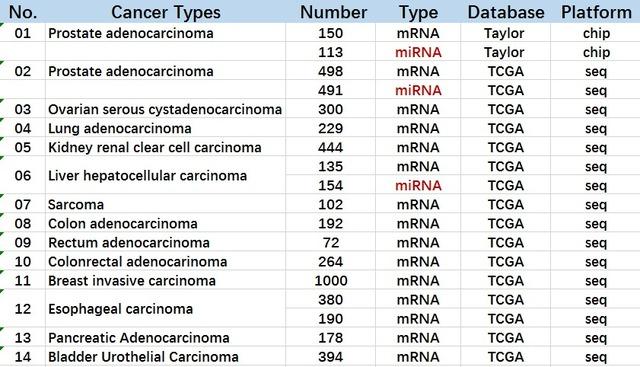Select the Sarcoma cell

[165, 204]
